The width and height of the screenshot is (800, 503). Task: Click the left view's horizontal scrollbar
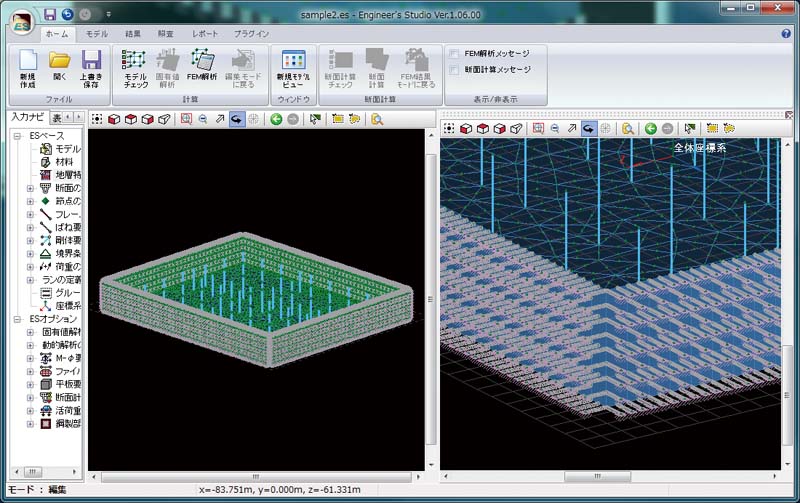click(x=256, y=477)
